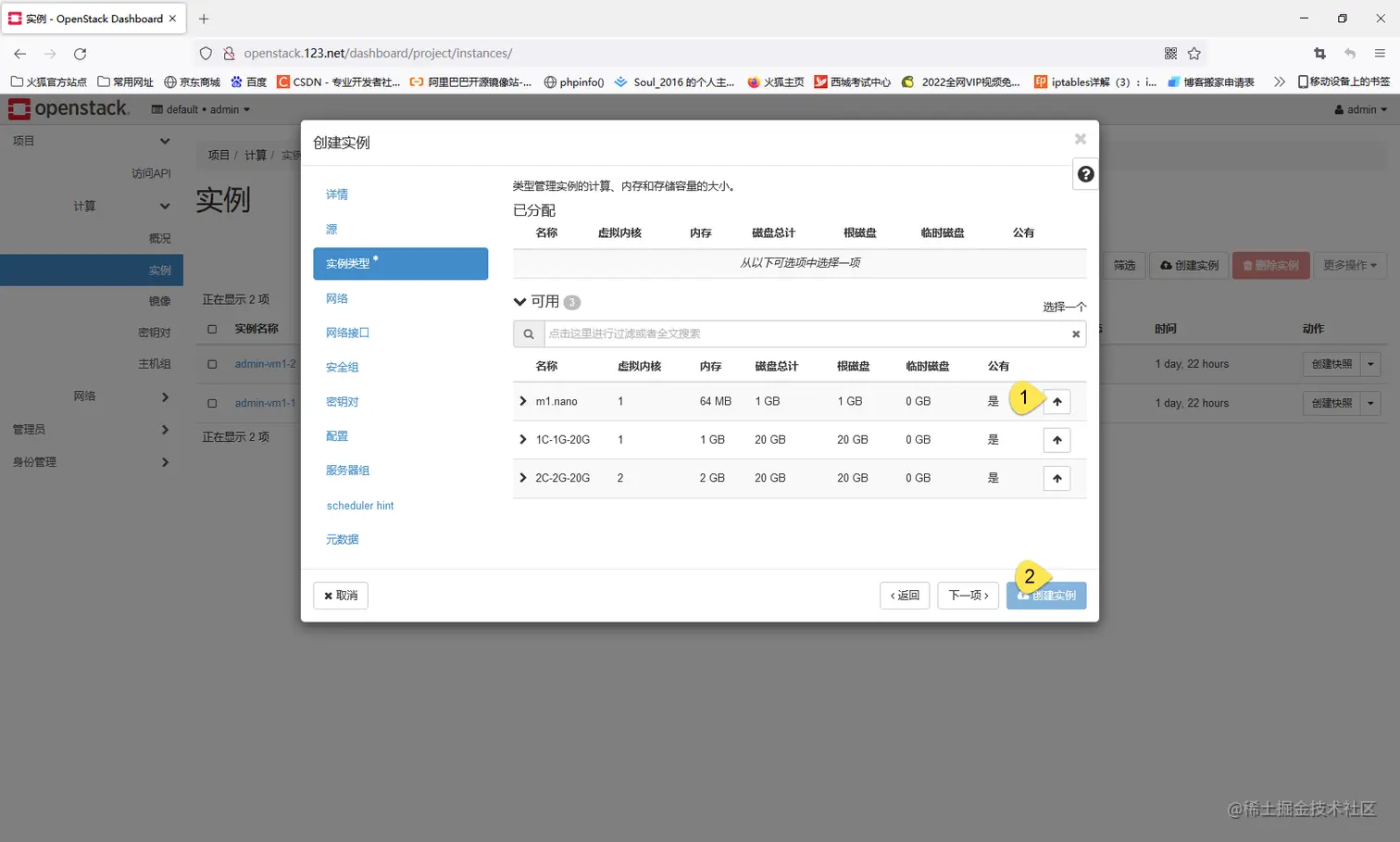
Task: Expand the m1.nano flavor details chevron
Action: [x=522, y=401]
